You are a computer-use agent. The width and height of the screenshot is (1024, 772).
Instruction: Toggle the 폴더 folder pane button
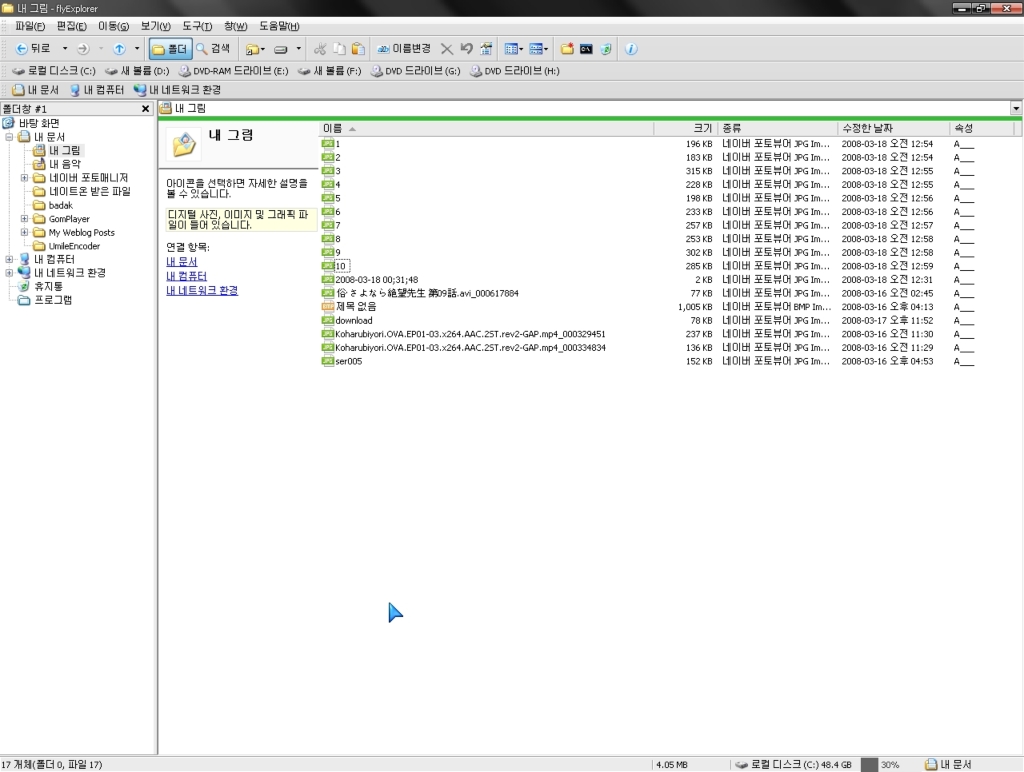(x=170, y=49)
